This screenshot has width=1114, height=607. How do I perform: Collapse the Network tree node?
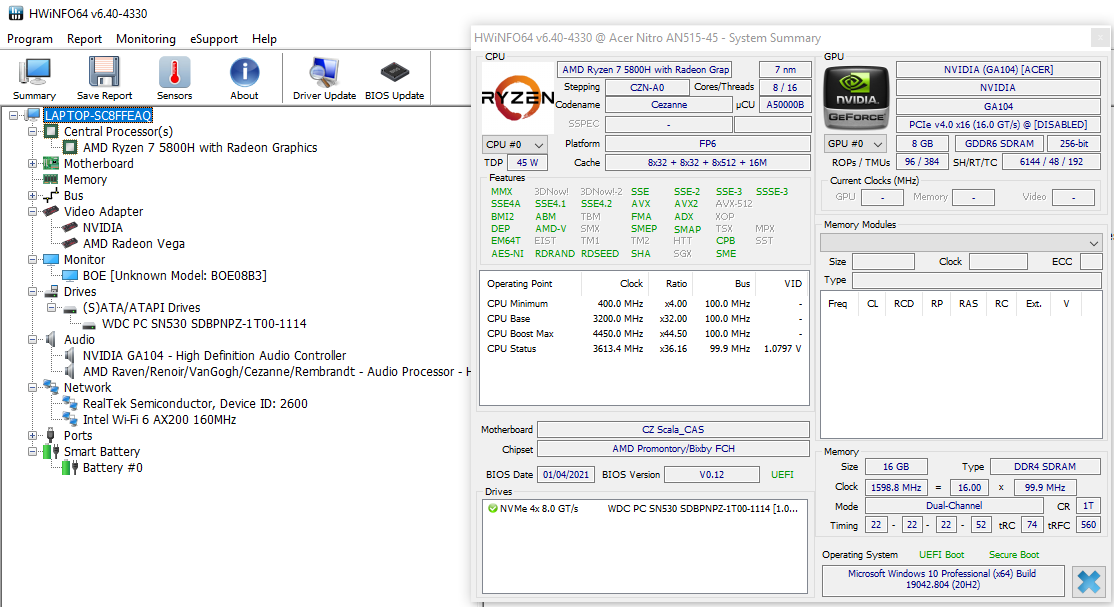click(x=32, y=387)
